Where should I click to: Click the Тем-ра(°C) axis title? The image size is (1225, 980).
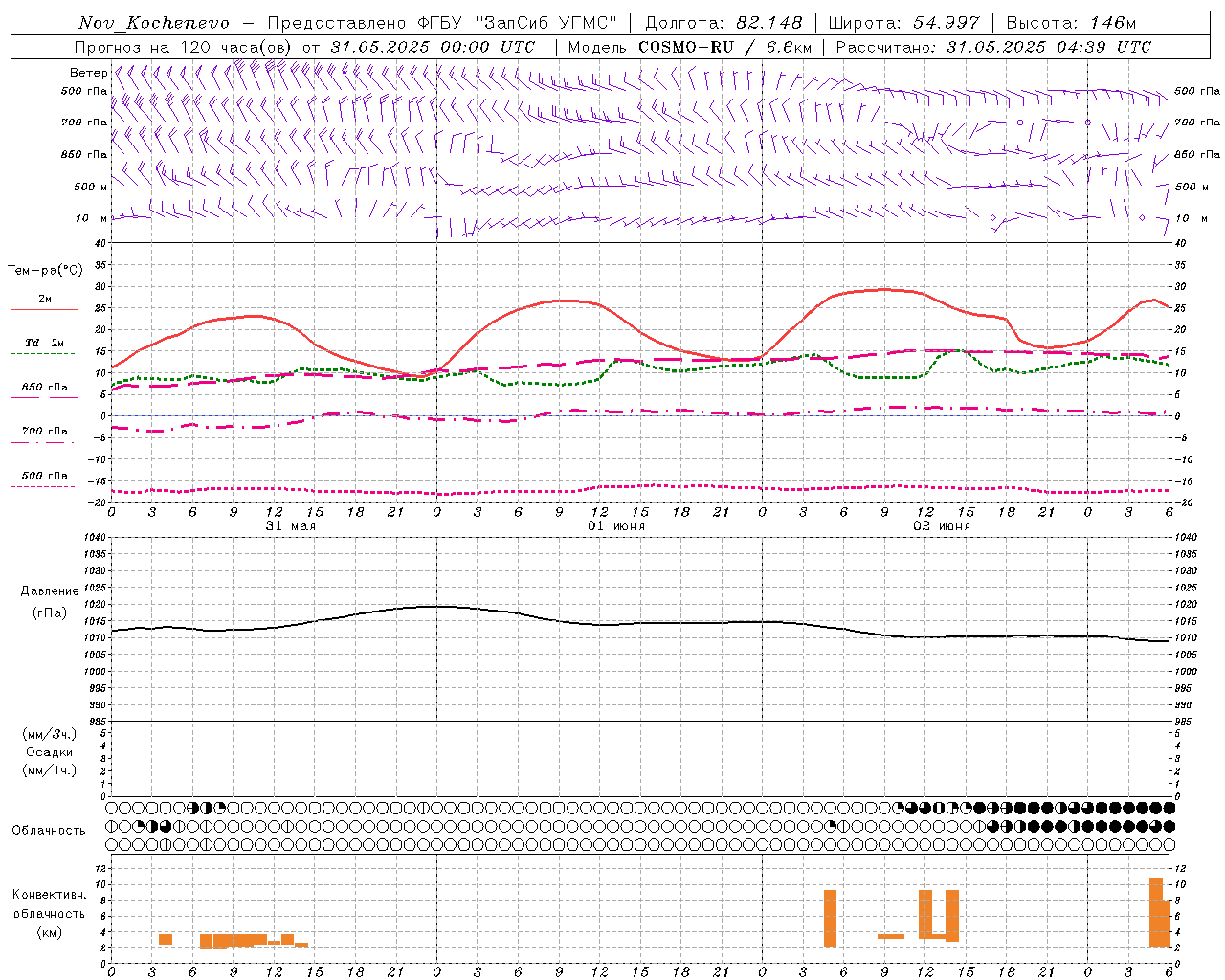point(45,271)
